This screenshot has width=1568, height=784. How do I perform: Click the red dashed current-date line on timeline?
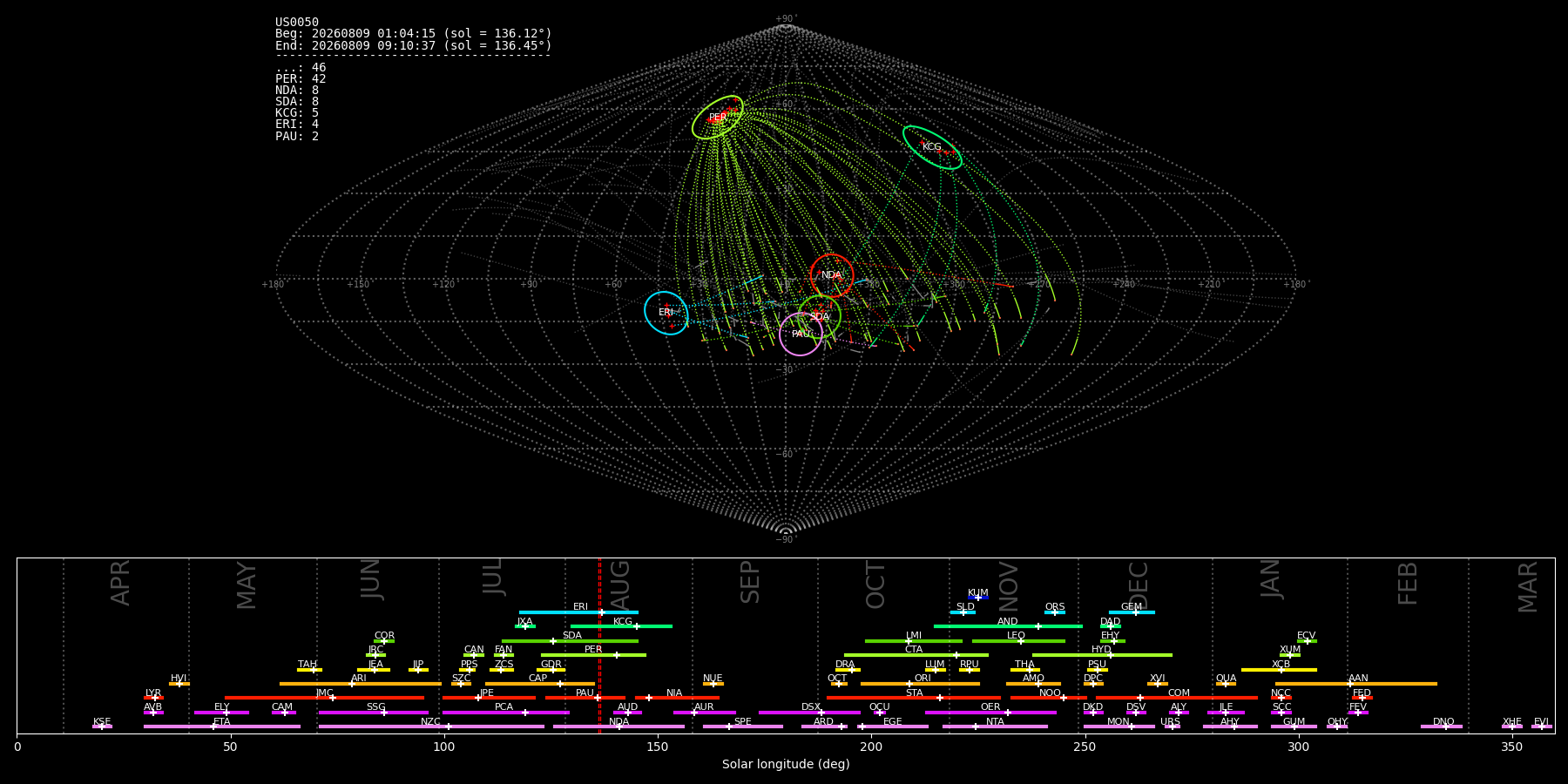coord(599,645)
